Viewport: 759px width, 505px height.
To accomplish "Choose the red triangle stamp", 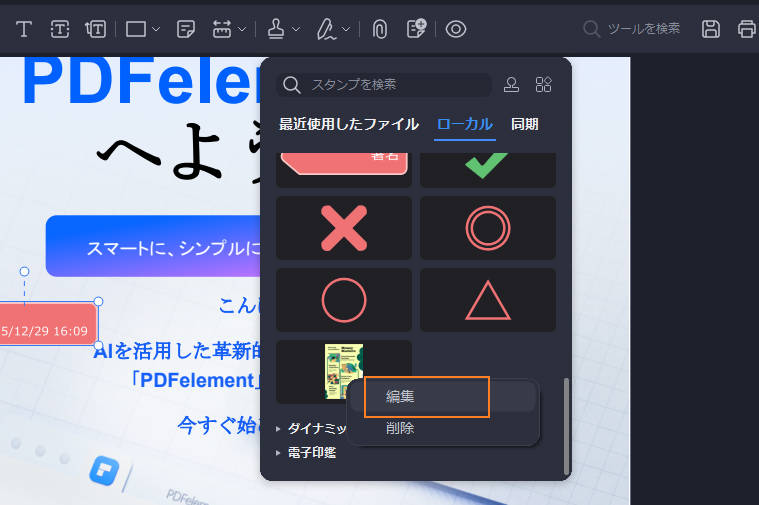I will coord(488,300).
